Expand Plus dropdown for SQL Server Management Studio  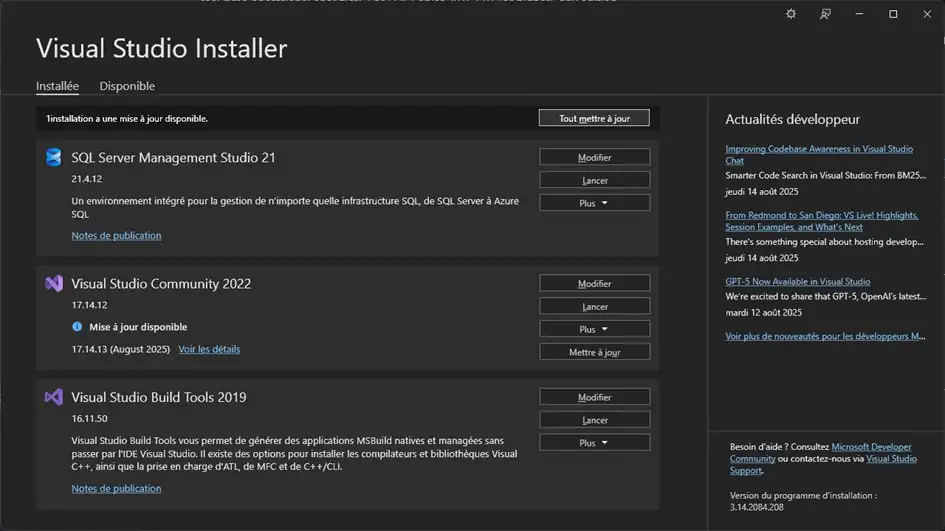[x=595, y=203]
